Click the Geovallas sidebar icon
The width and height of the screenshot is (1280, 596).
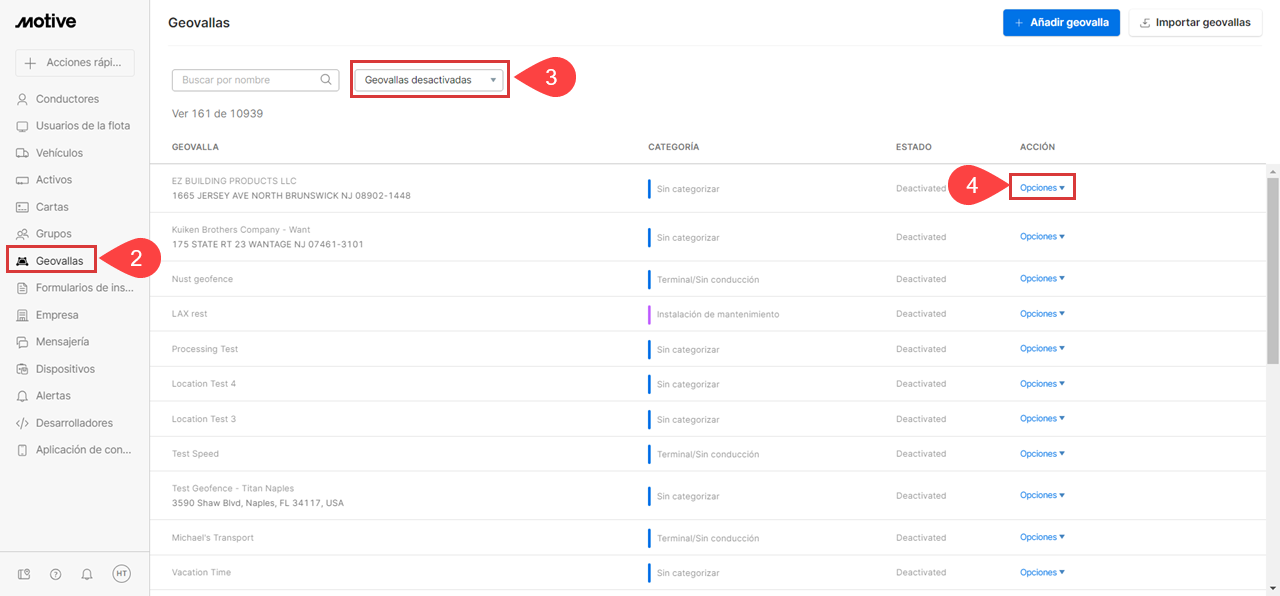pyautogui.click(x=22, y=261)
